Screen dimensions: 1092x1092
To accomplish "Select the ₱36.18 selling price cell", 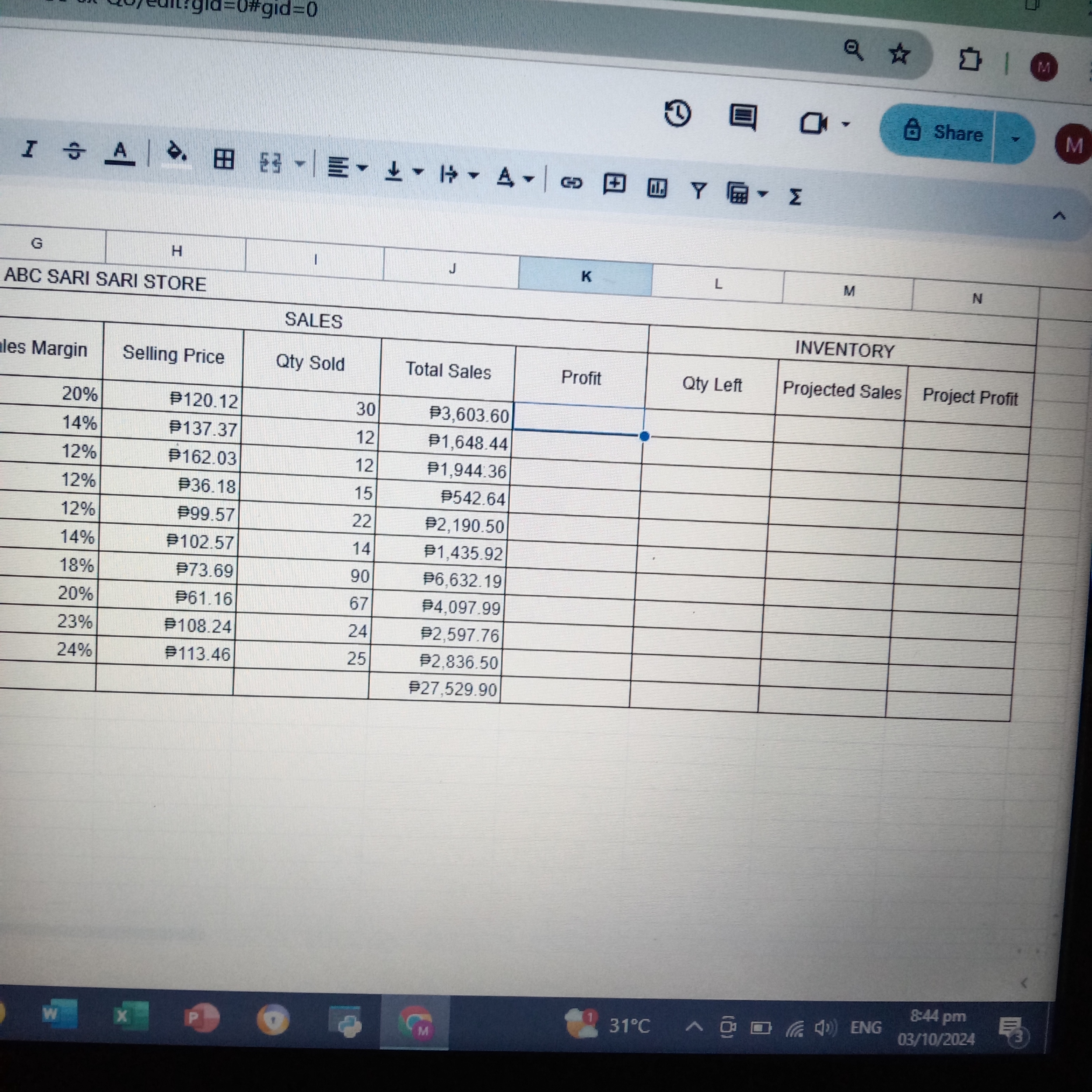I will pos(171,485).
